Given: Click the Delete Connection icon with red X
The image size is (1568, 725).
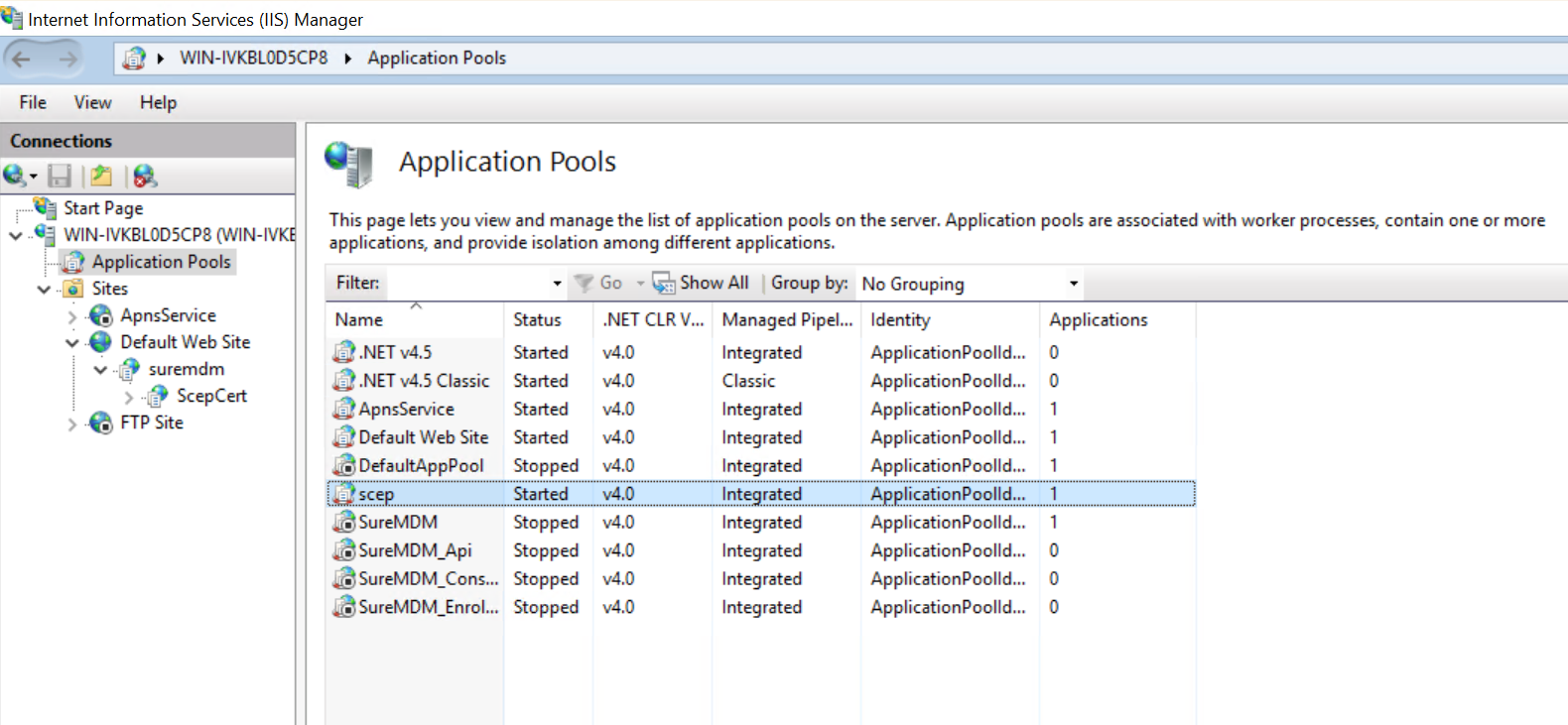Looking at the screenshot, I should tap(145, 177).
